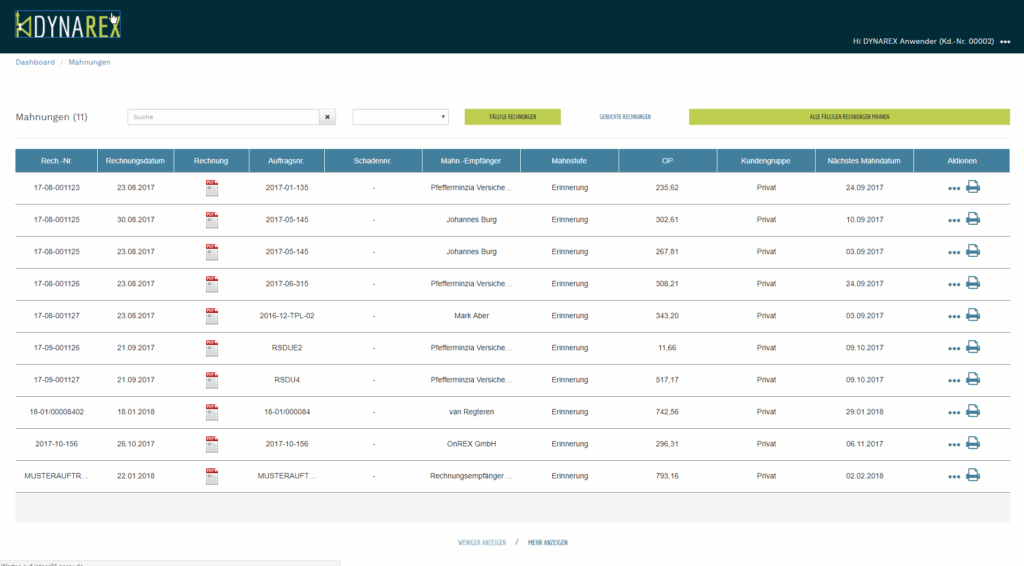
Task: Open user menu dots beside Kd.-Nr. 00002
Action: (x=1004, y=42)
